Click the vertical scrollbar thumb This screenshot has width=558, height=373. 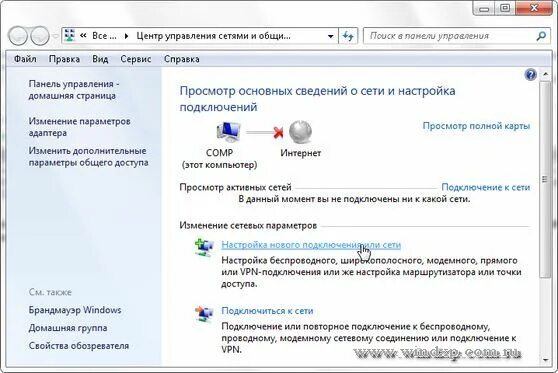tap(545, 179)
